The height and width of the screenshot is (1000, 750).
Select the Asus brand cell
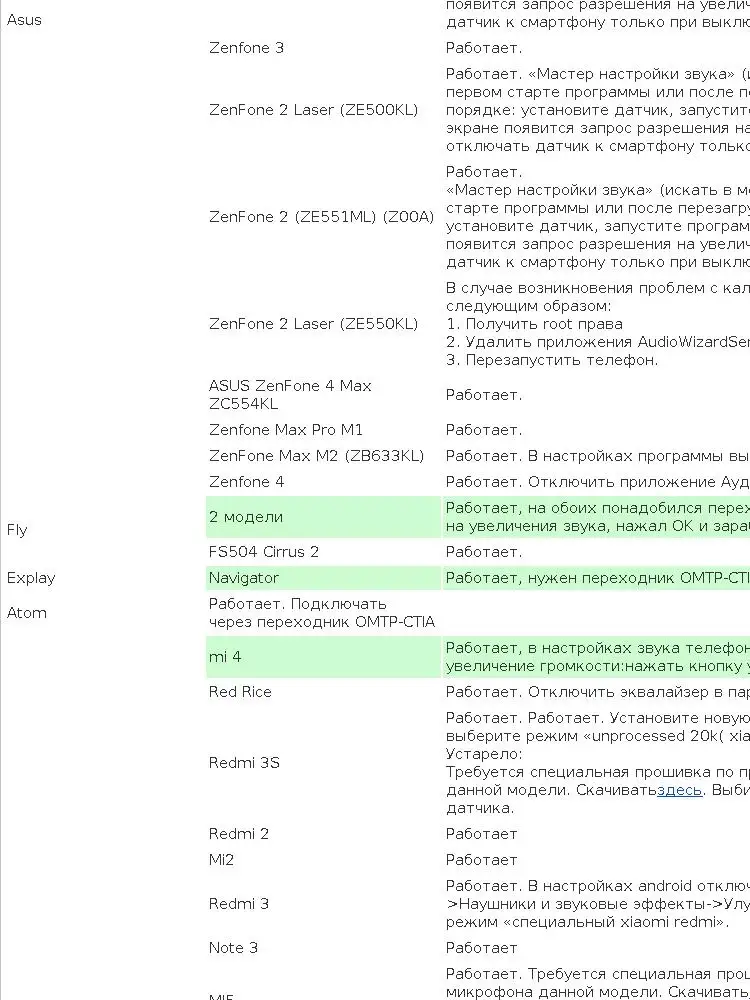click(24, 20)
